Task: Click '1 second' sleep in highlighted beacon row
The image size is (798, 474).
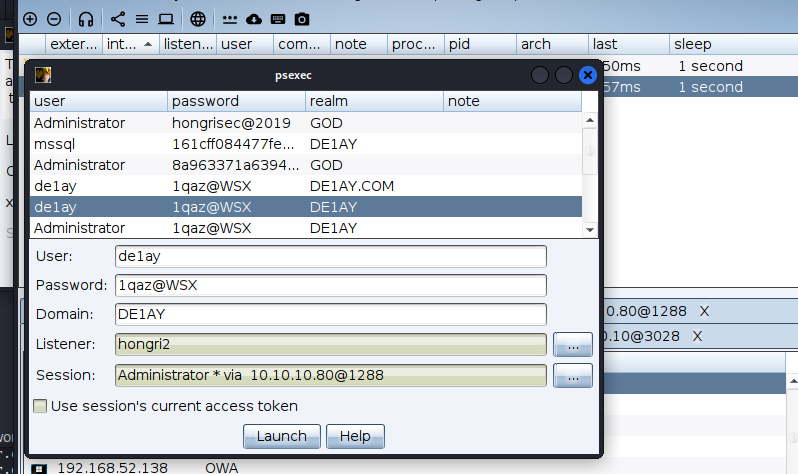Action: 710,87
